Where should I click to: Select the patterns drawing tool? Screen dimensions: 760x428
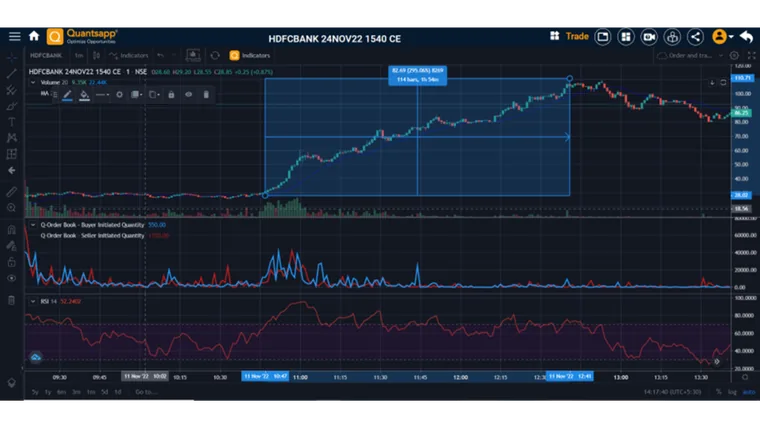pyautogui.click(x=12, y=138)
